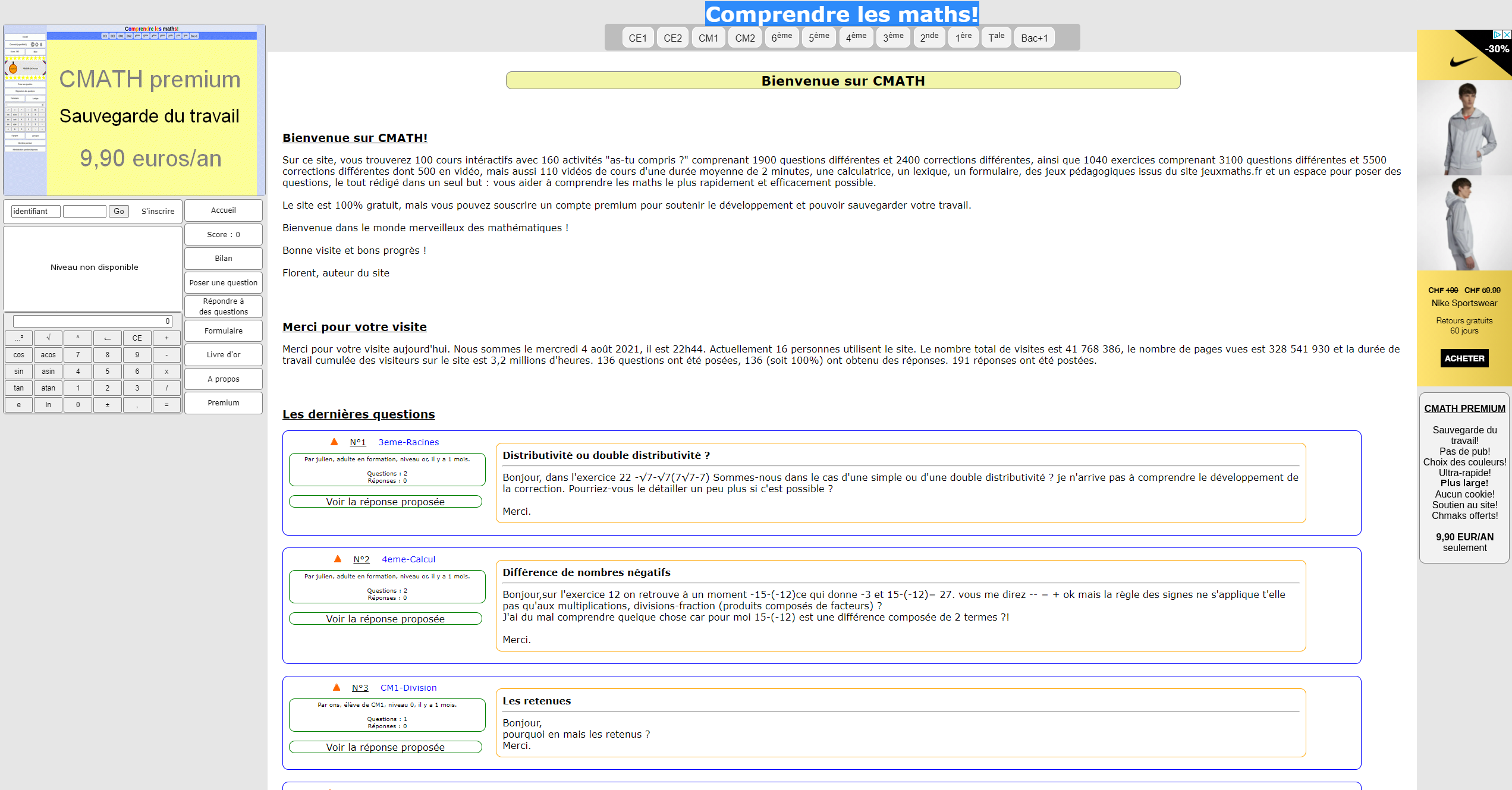Click orange triangle beside question N°3
Screen dimensions: 1512x790
(x=337, y=687)
